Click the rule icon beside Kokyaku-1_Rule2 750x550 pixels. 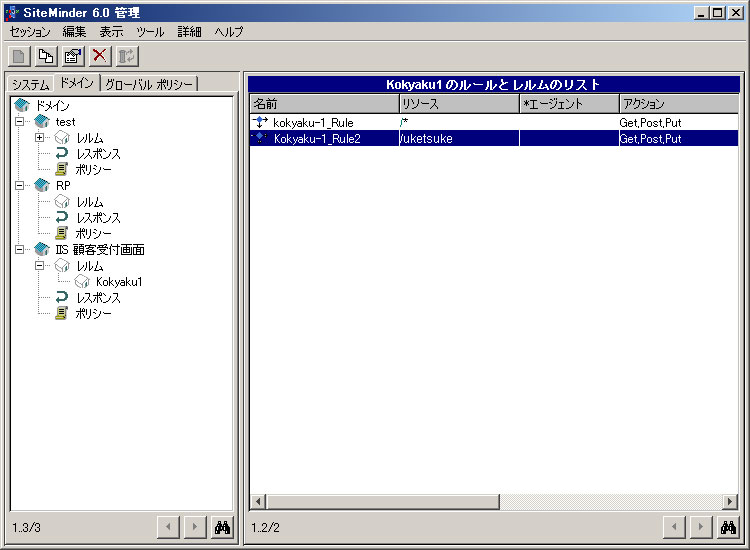[260, 138]
